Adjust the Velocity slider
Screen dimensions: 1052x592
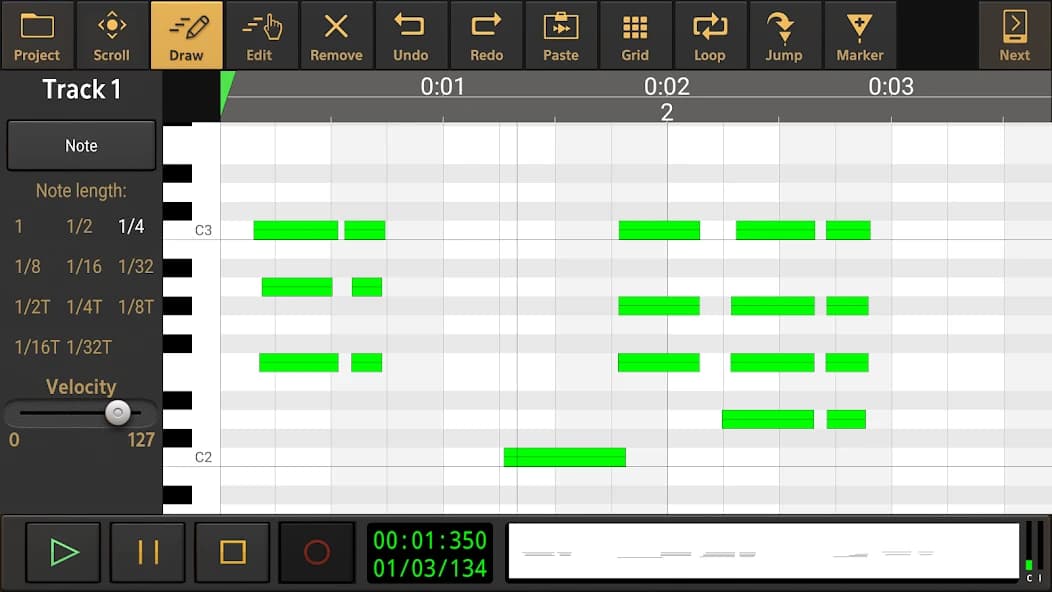pyautogui.click(x=118, y=412)
